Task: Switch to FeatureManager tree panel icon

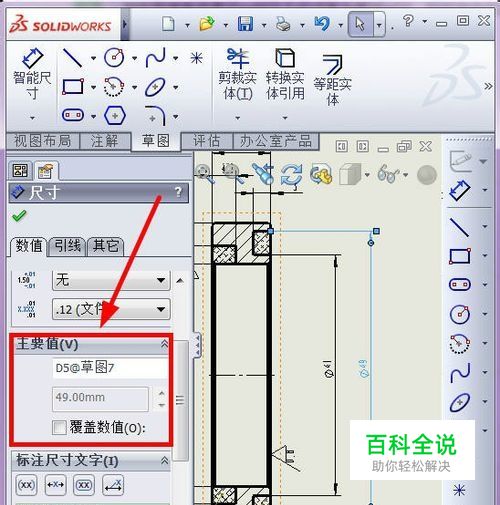Action: pos(20,171)
